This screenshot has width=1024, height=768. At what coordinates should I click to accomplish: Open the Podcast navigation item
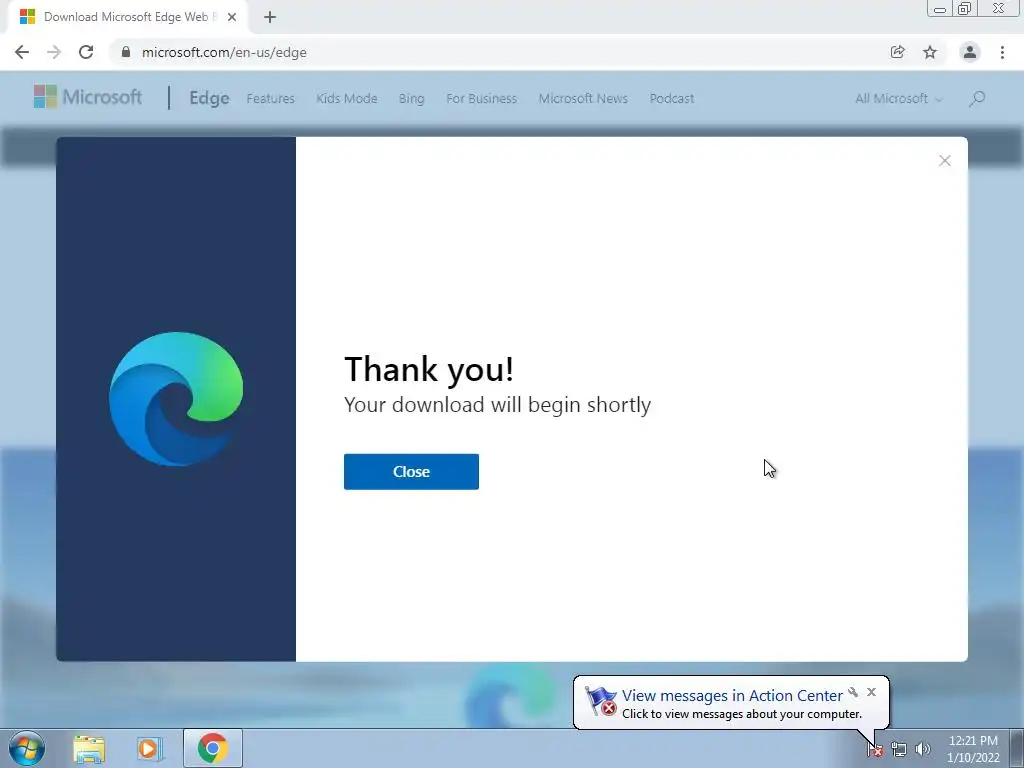point(671,99)
